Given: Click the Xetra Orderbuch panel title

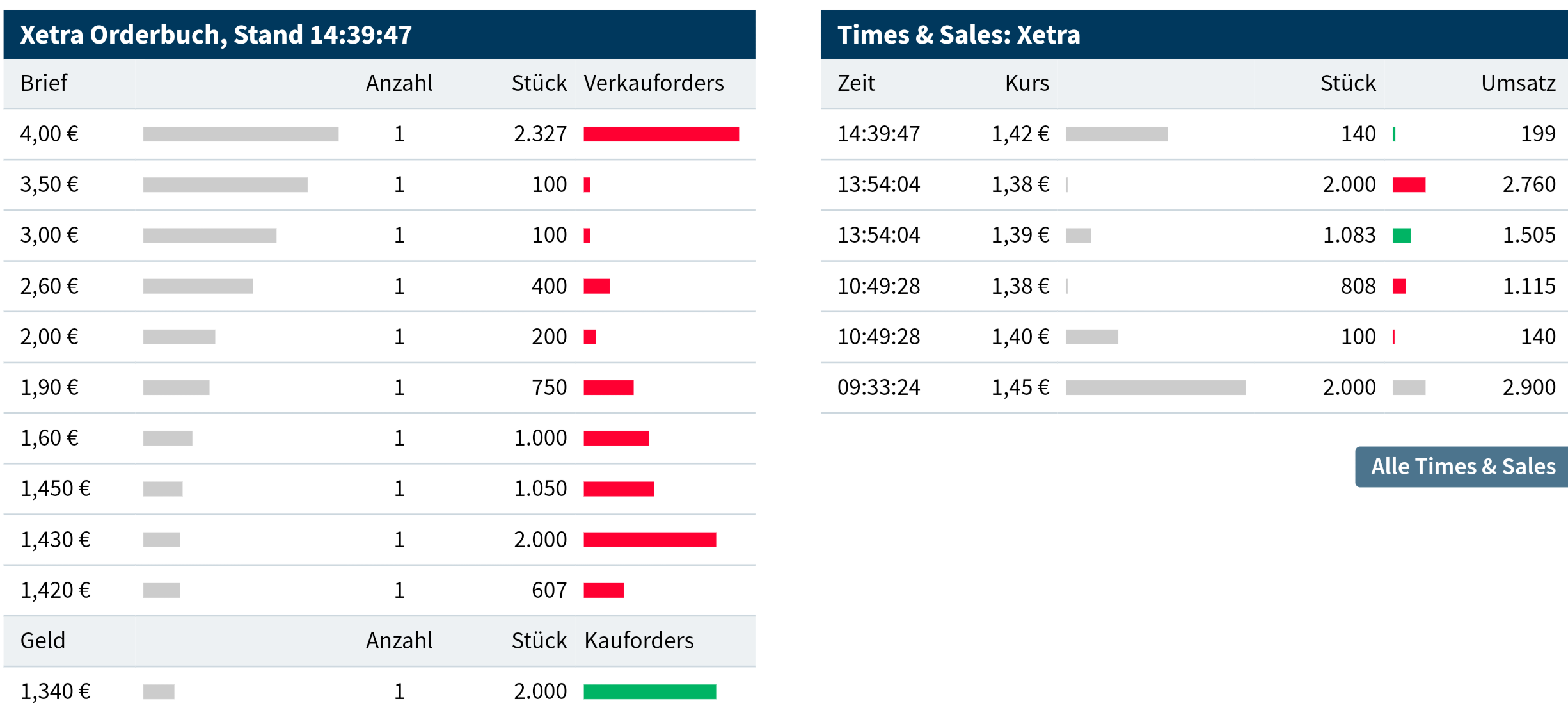Looking at the screenshot, I should pos(216,35).
